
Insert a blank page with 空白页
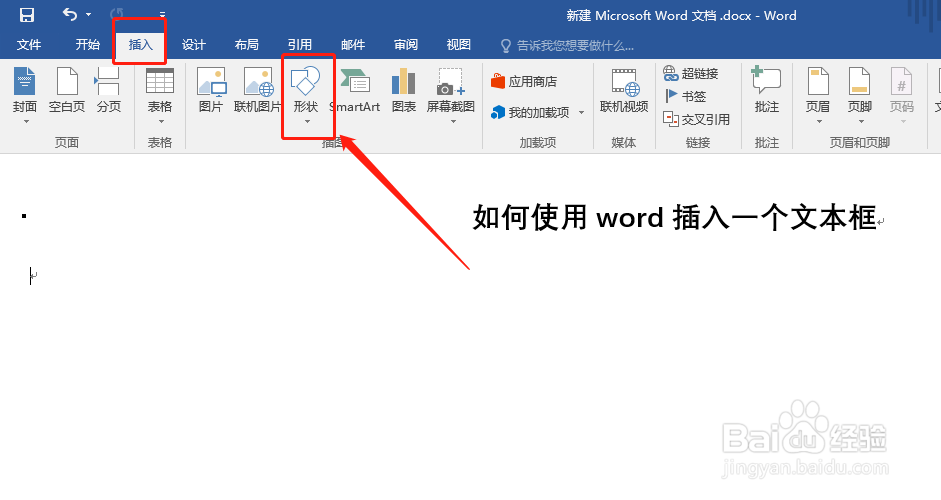[x=67, y=90]
